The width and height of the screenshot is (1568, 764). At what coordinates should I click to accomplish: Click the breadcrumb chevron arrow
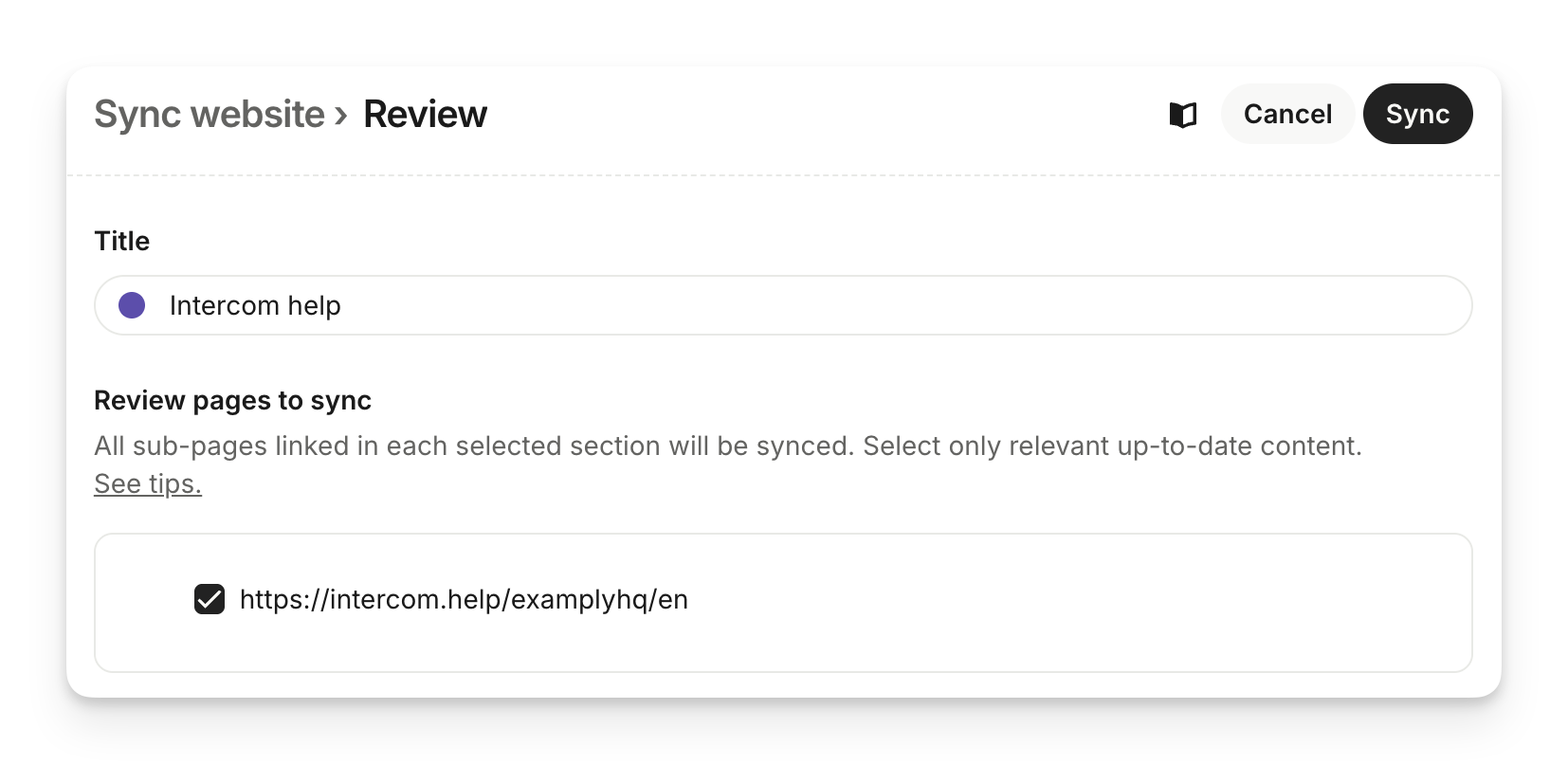coord(341,116)
